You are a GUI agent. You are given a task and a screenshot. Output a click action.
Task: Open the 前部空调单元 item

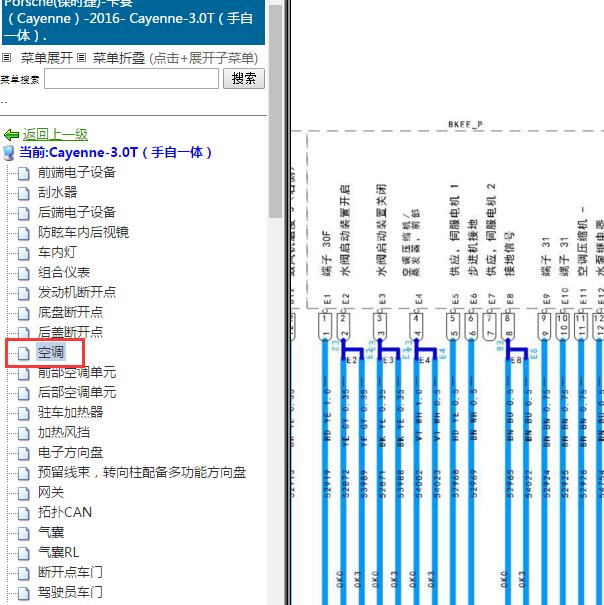77,372
